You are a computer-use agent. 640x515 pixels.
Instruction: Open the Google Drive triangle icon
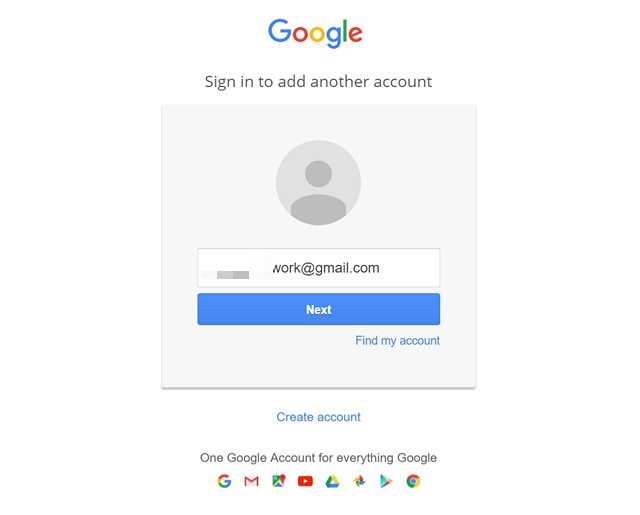coord(332,482)
